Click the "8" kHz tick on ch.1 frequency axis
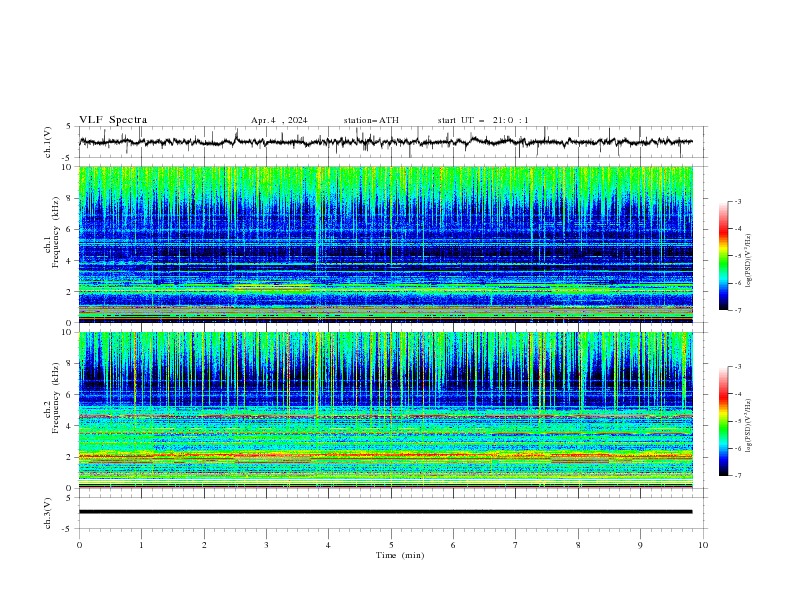Screen dimensions: 792x612 click(x=69, y=198)
